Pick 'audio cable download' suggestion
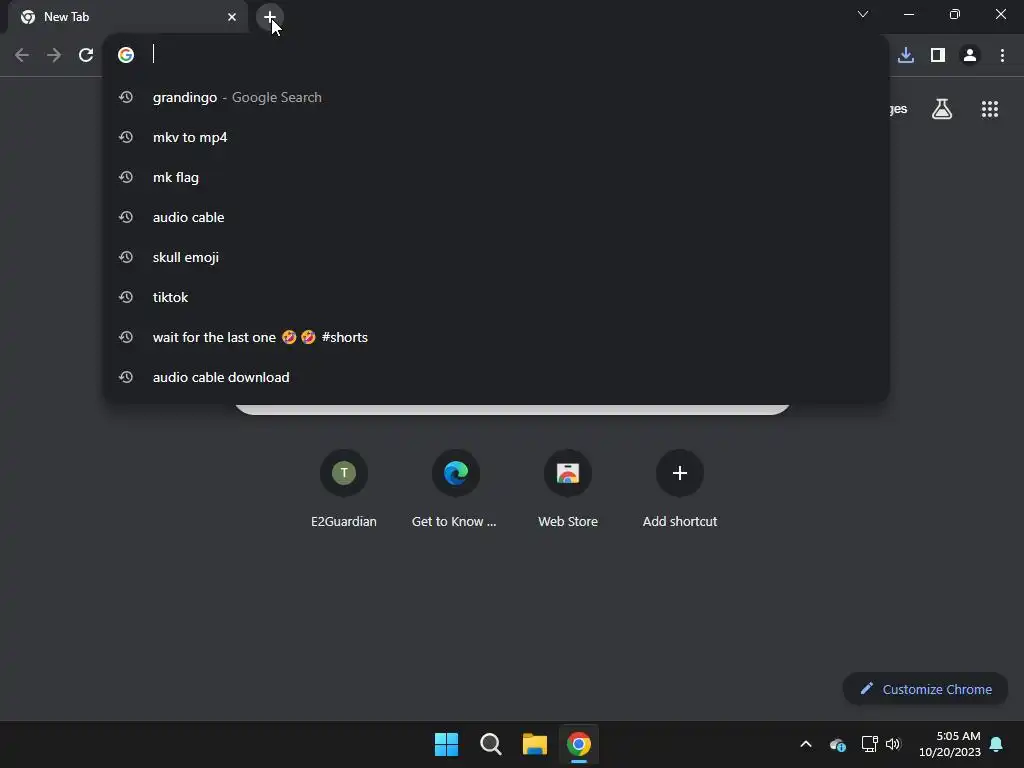The image size is (1024, 768). tap(496, 377)
